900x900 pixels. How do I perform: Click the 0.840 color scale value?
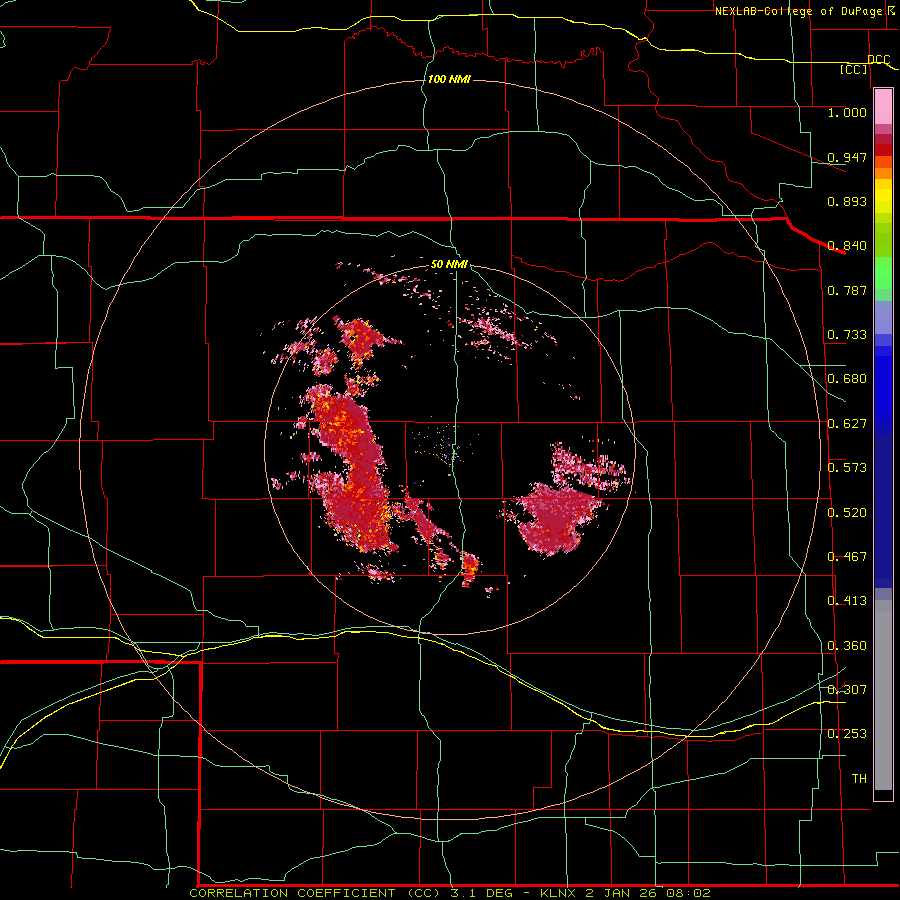pos(847,246)
